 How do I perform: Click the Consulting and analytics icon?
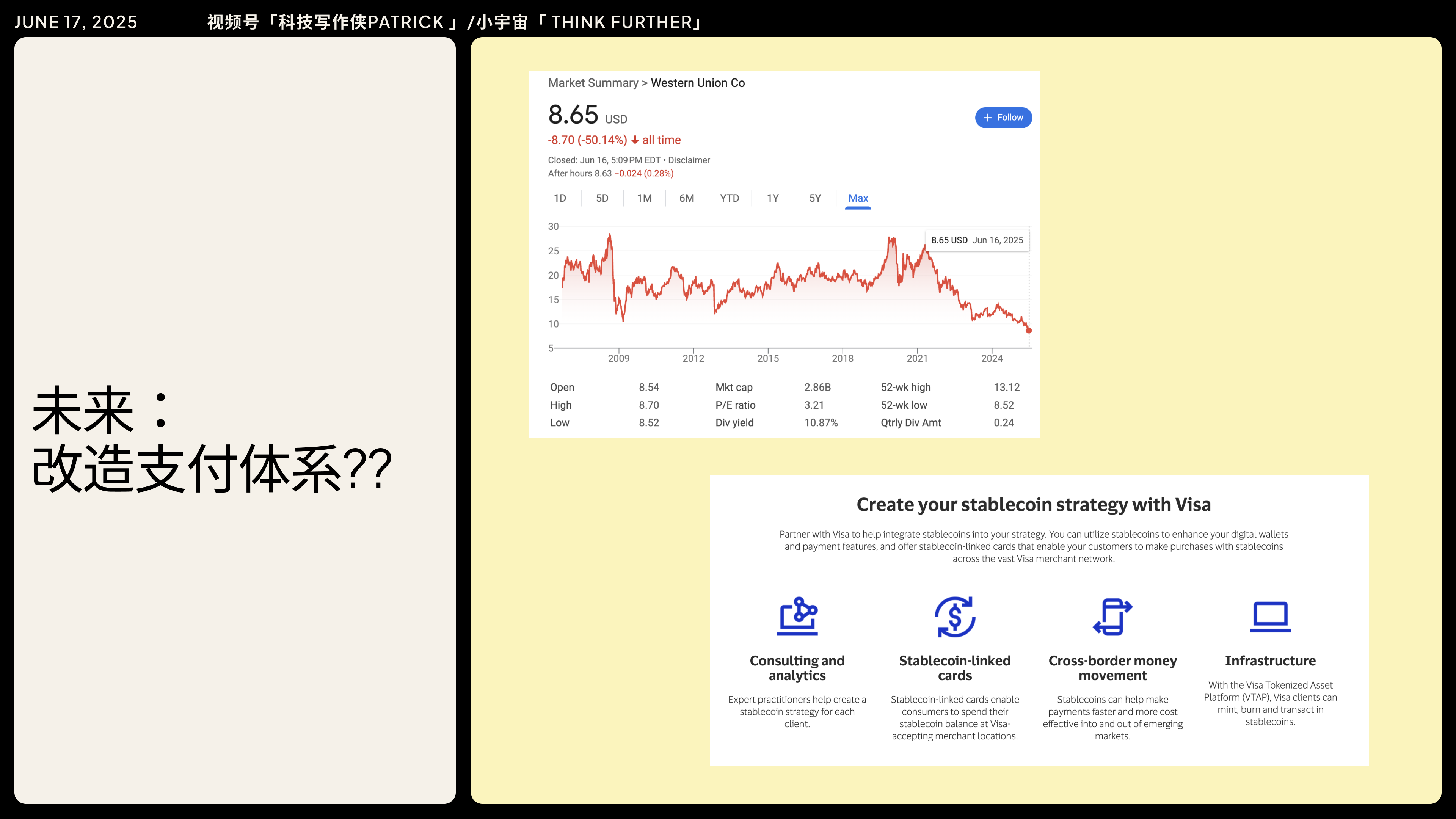[x=797, y=616]
